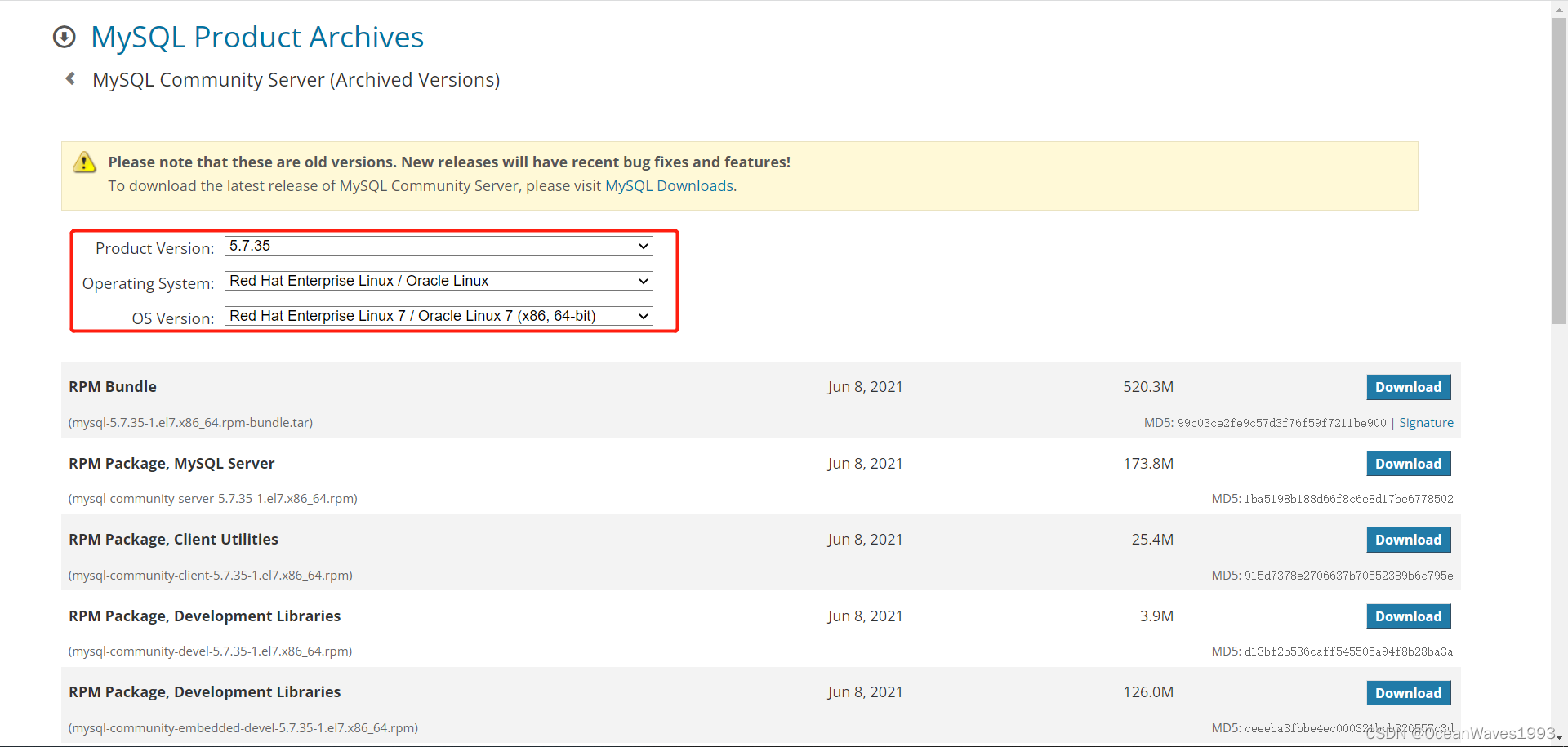Download the 3.9M Development Libraries package
Screen dimensions: 1568x747
tap(1409, 616)
